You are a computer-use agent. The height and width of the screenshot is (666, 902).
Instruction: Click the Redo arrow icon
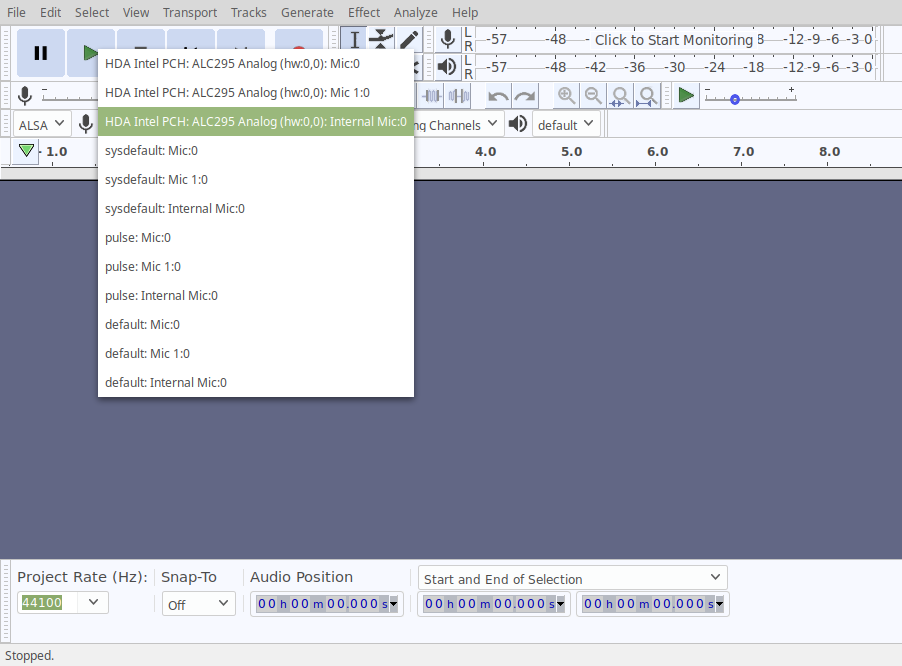click(x=525, y=96)
